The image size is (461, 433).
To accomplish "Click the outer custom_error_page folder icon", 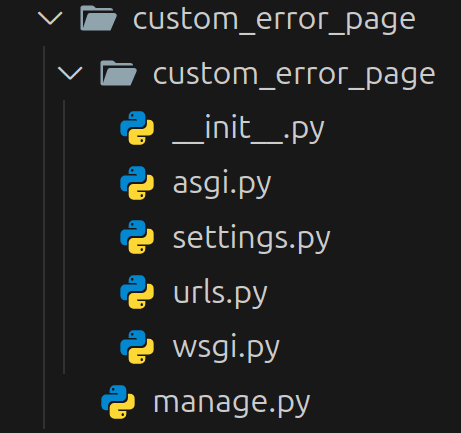I will click(x=98, y=18).
